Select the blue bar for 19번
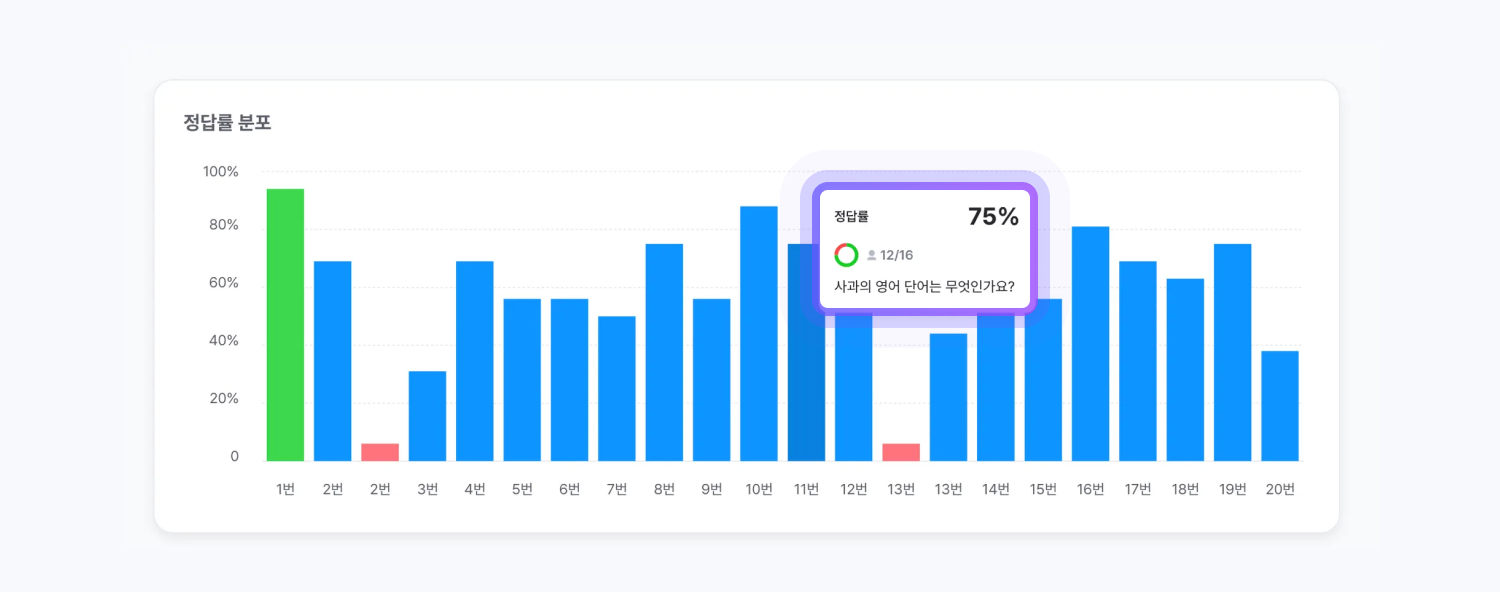This screenshot has height=592, width=1500. tap(1232, 352)
